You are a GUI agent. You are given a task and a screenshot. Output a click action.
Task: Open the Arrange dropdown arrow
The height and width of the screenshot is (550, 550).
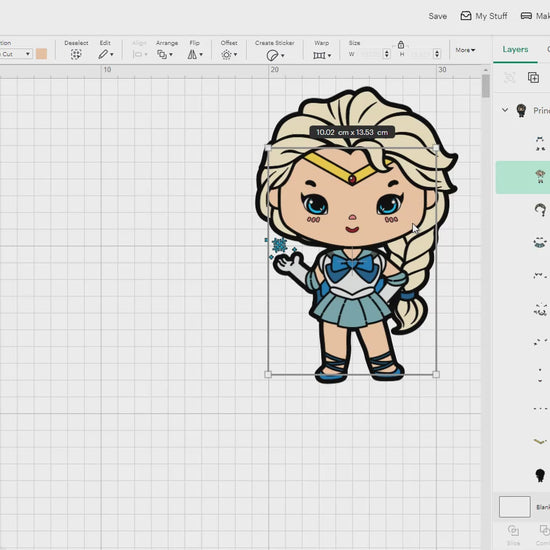point(171,54)
